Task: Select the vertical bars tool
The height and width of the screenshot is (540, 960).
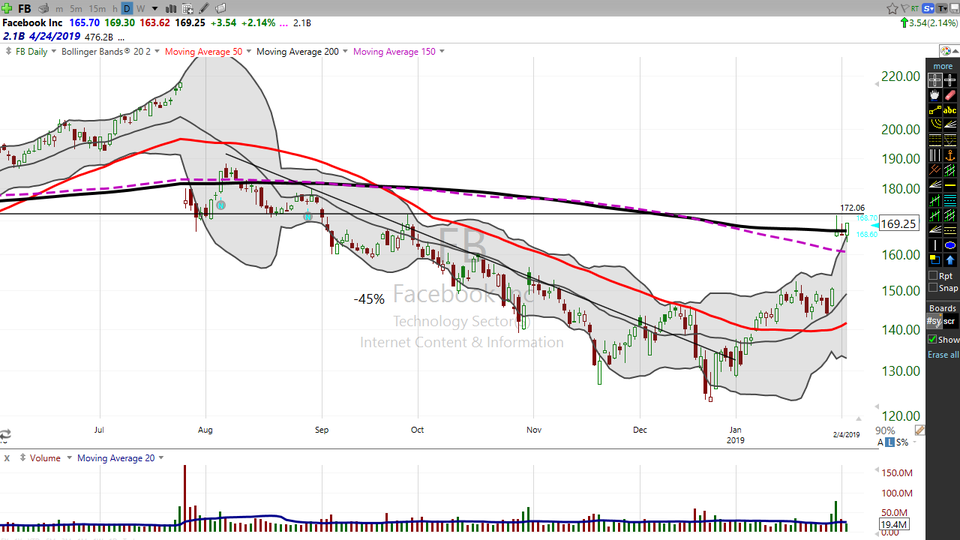Action: tap(935, 155)
